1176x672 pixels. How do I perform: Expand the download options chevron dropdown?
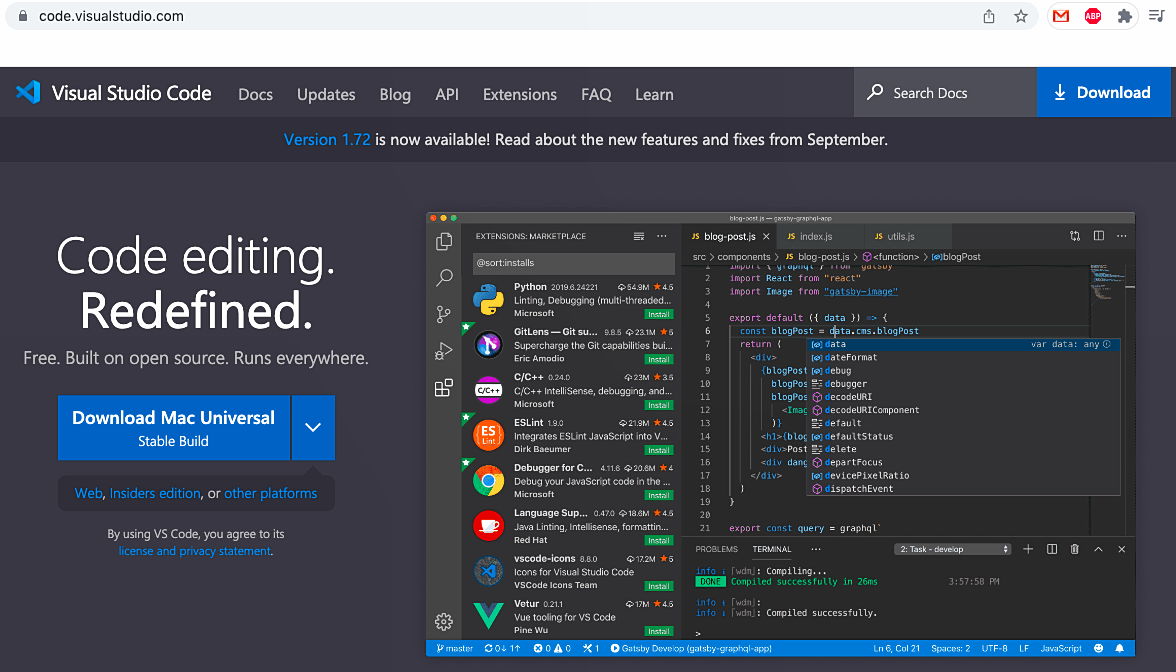313,427
